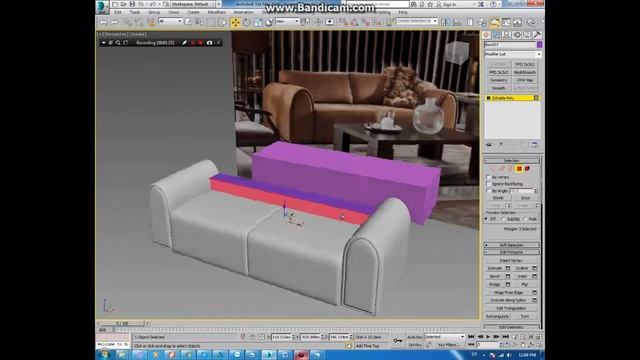
Task: Click the Set Key large key icon
Action: point(398,340)
